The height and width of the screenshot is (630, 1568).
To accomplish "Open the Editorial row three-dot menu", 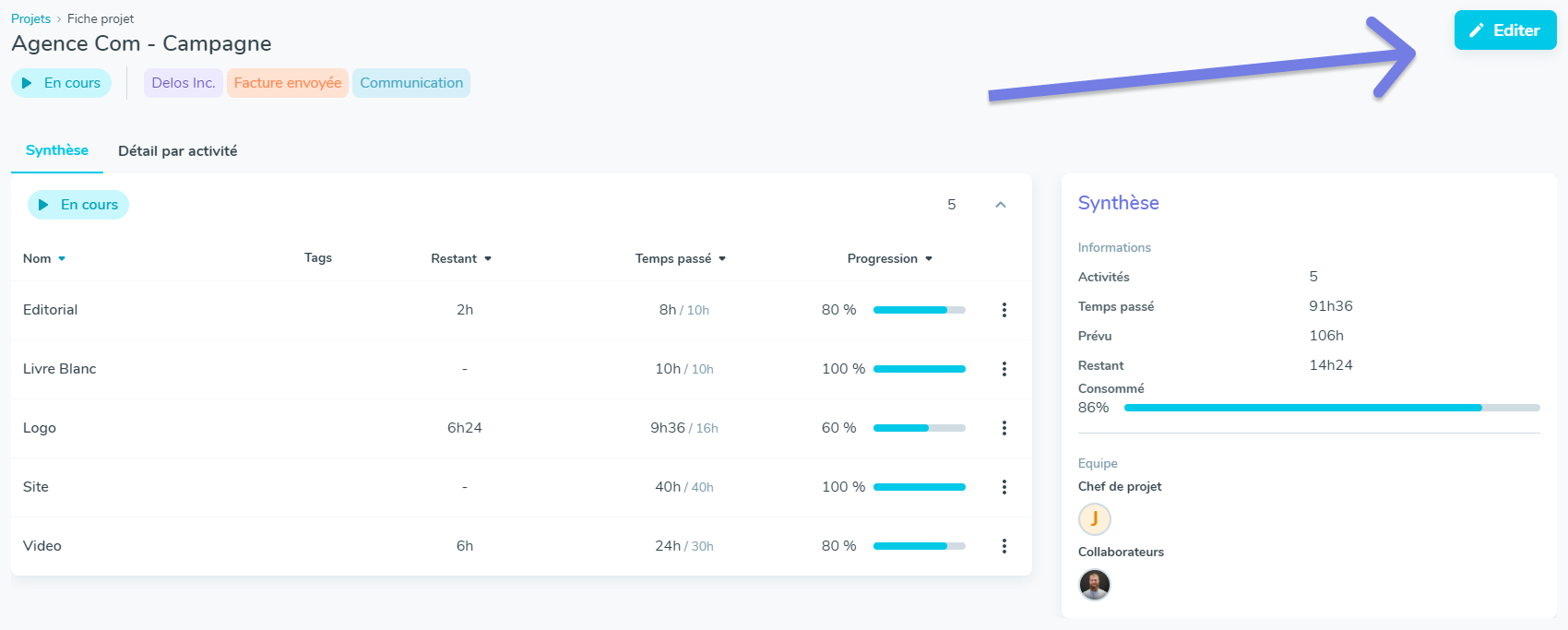I will (x=1004, y=310).
